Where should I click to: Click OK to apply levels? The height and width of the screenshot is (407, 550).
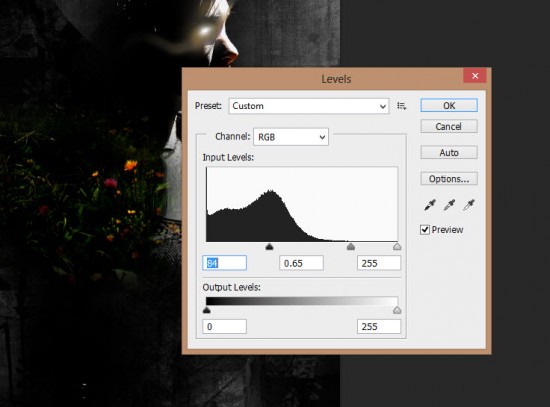pyautogui.click(x=449, y=106)
